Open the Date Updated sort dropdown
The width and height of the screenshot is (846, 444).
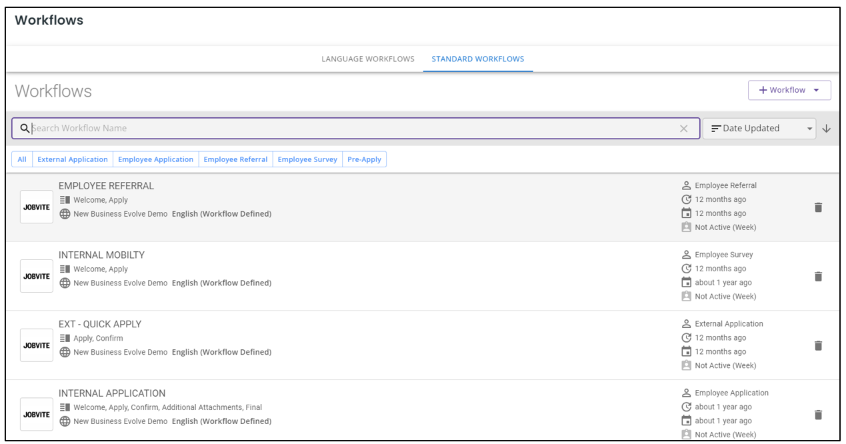(x=759, y=128)
